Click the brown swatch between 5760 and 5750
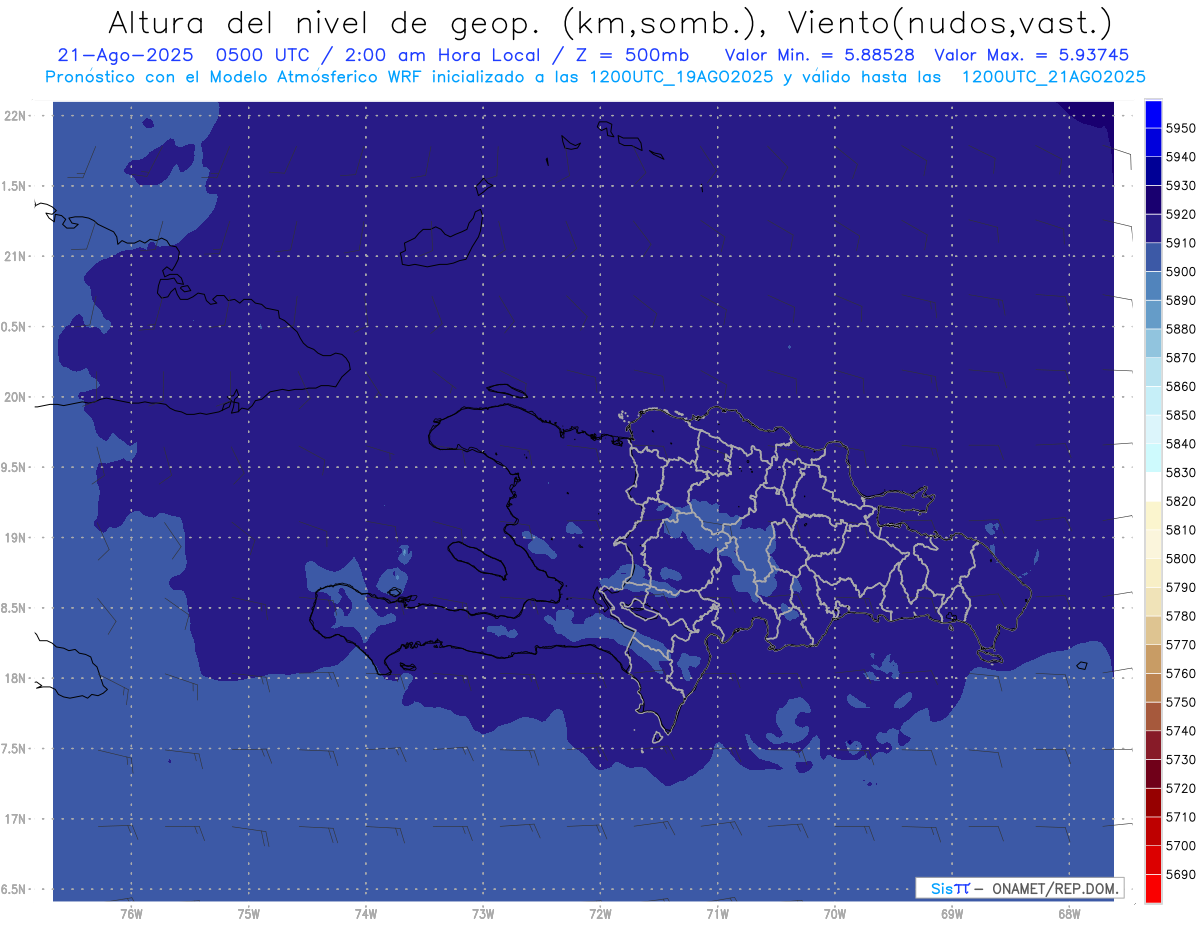This screenshot has height=927, width=1200. [1153, 687]
